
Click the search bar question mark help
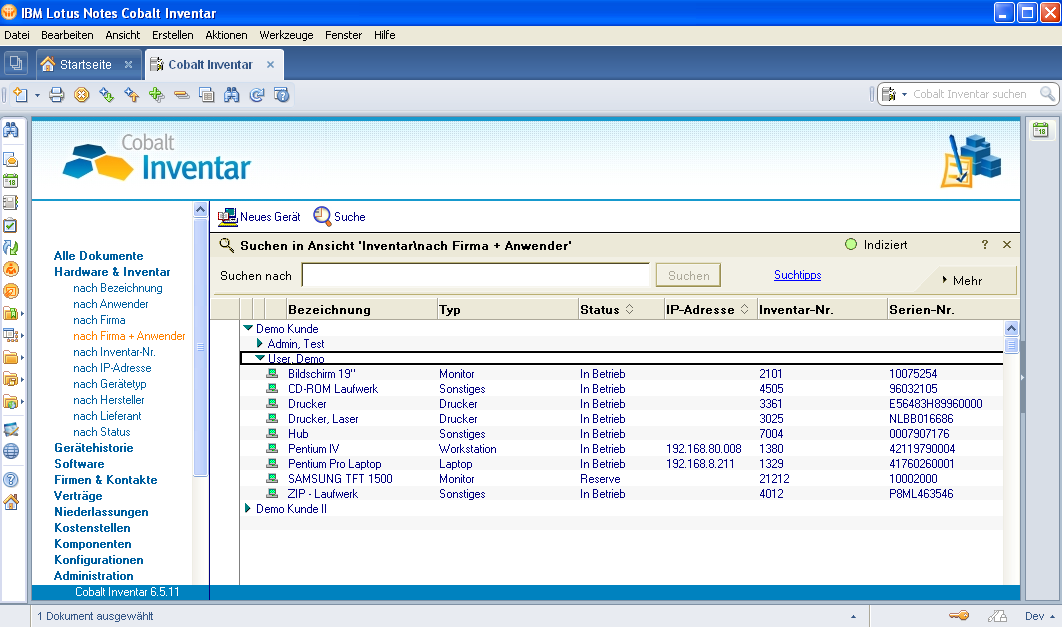985,244
